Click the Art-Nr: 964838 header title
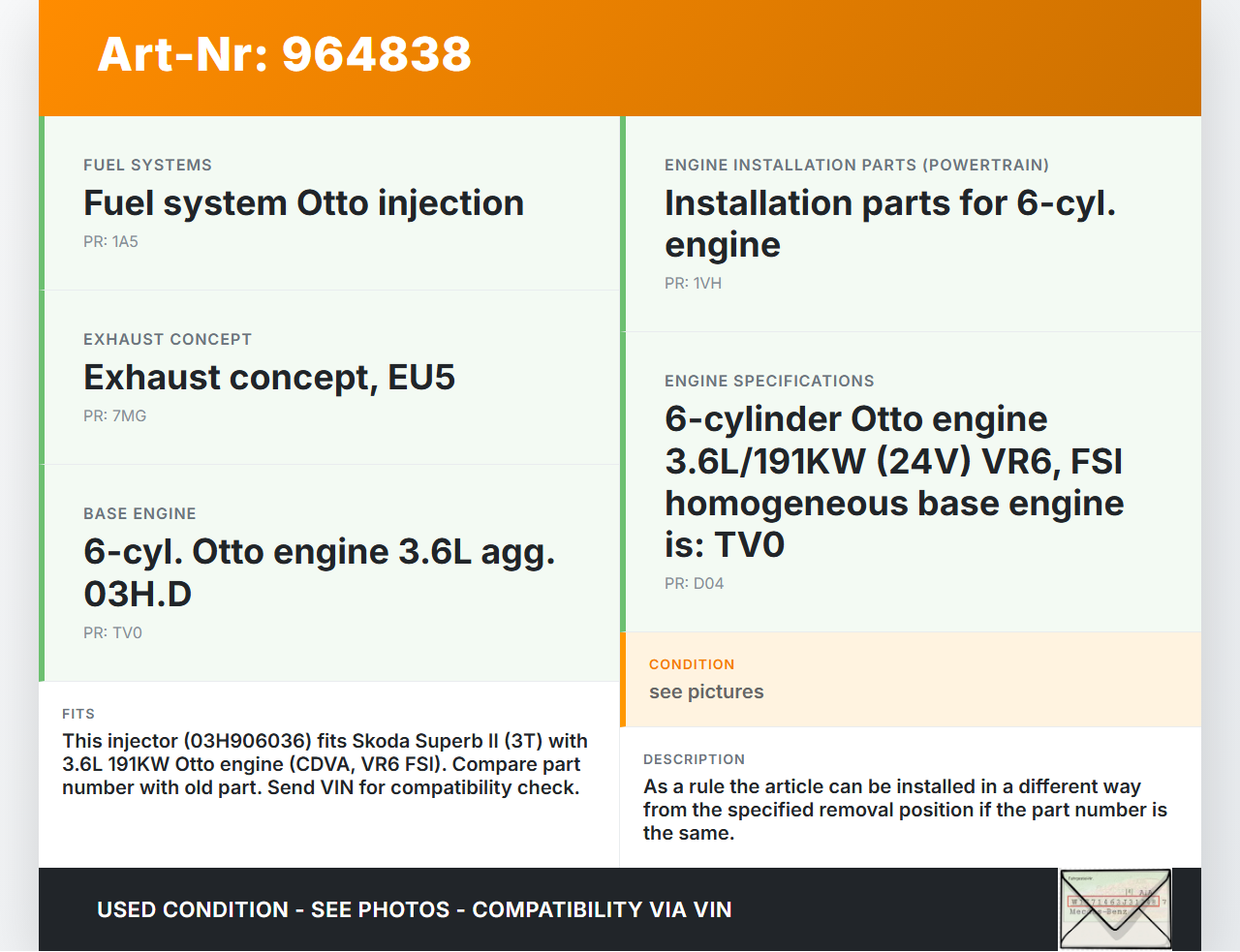The width and height of the screenshot is (1240, 952). (x=284, y=54)
